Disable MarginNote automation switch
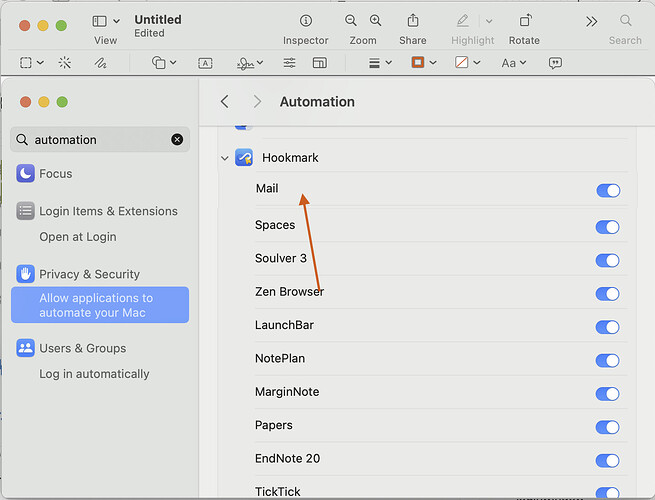The image size is (655, 500). coord(607,394)
